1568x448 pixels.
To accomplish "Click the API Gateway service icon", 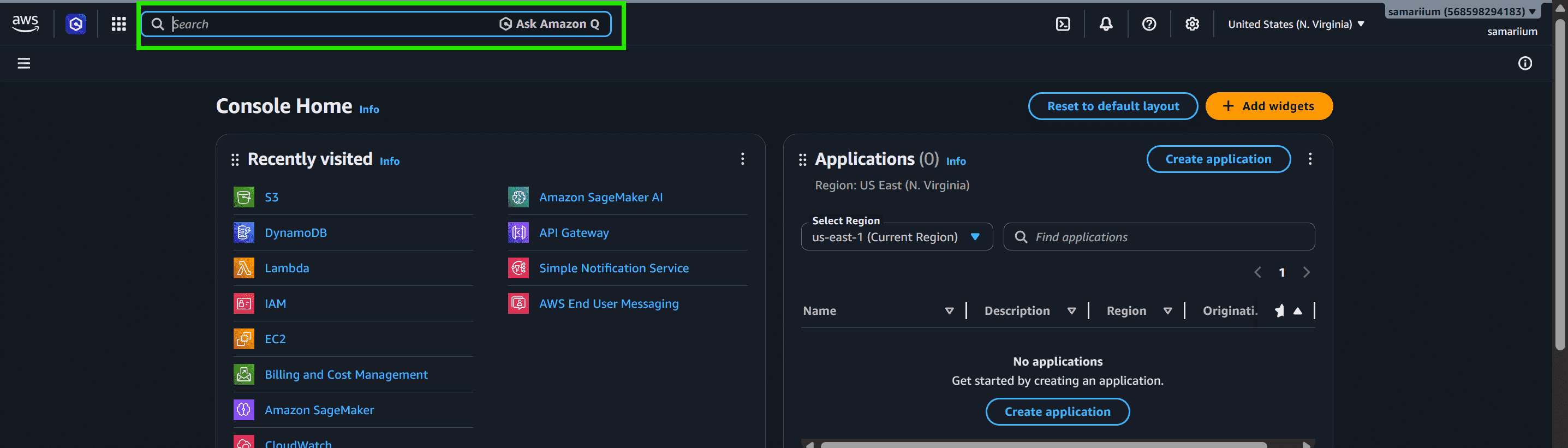I will click(x=518, y=232).
